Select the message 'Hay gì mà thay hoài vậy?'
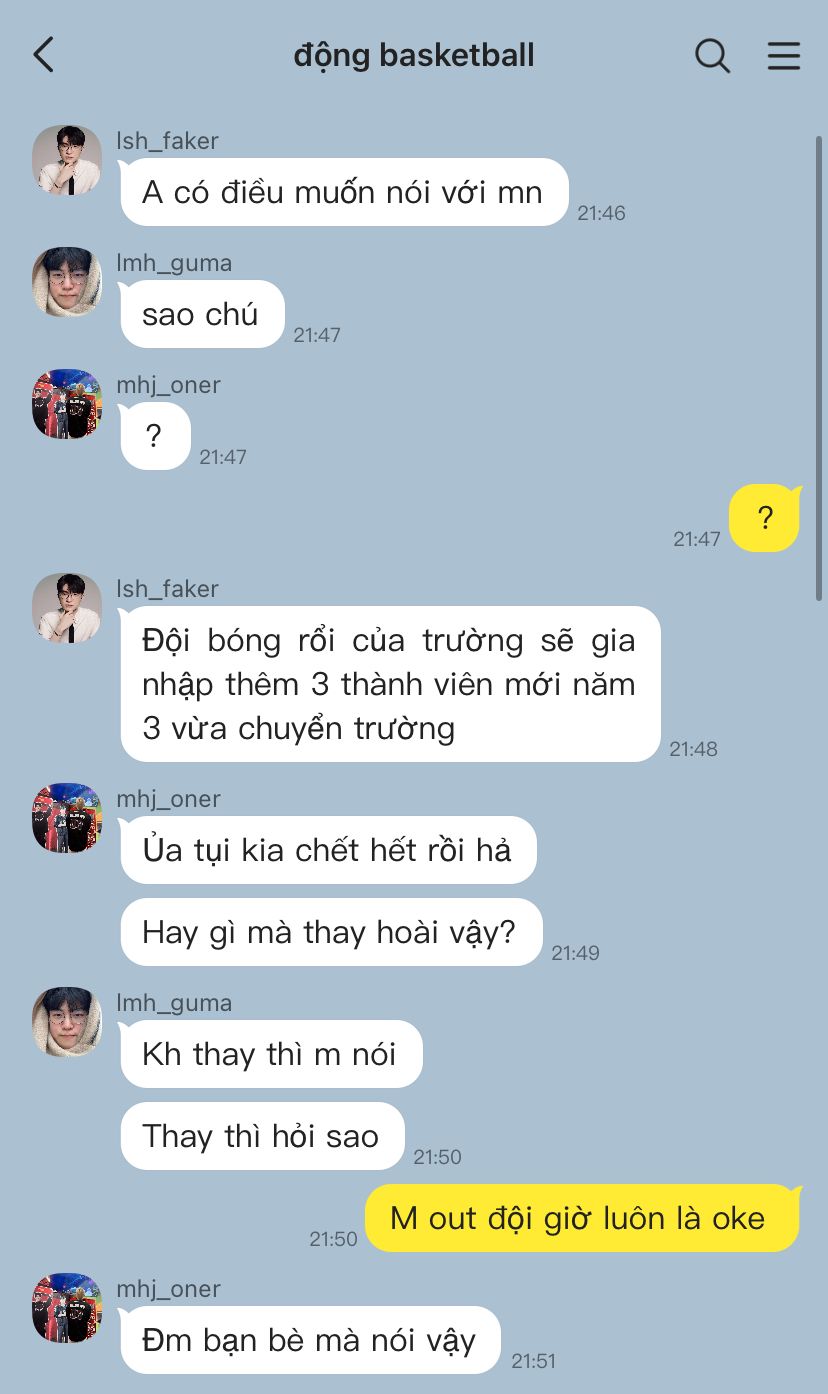 331,932
